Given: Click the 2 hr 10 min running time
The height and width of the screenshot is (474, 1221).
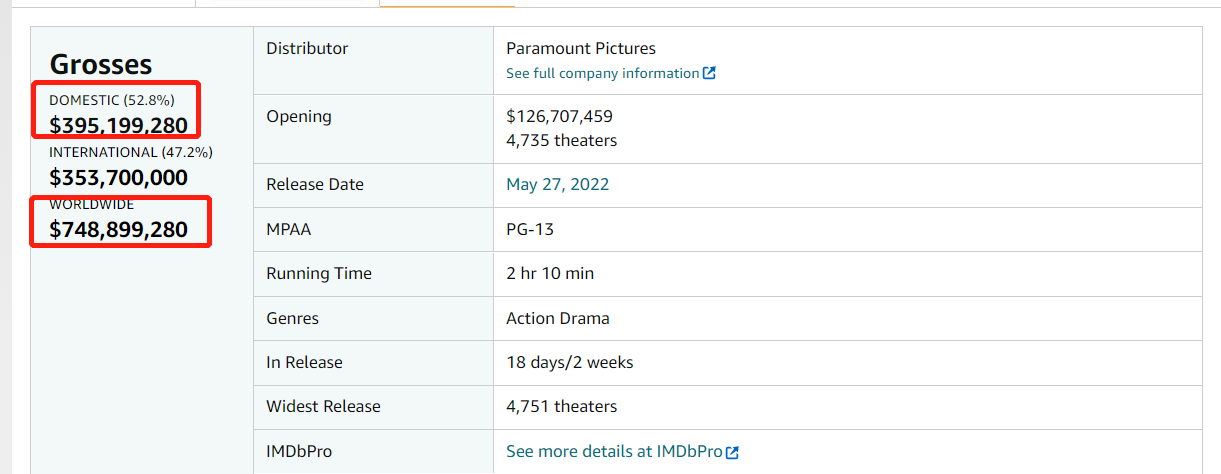Looking at the screenshot, I should click(x=550, y=273).
